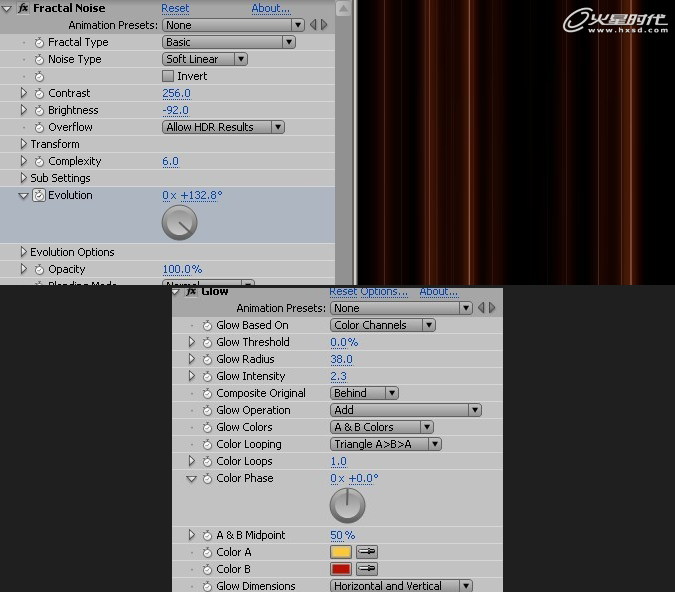Open Composite Original Behind dropdown
This screenshot has height=592, width=675.
(x=364, y=393)
